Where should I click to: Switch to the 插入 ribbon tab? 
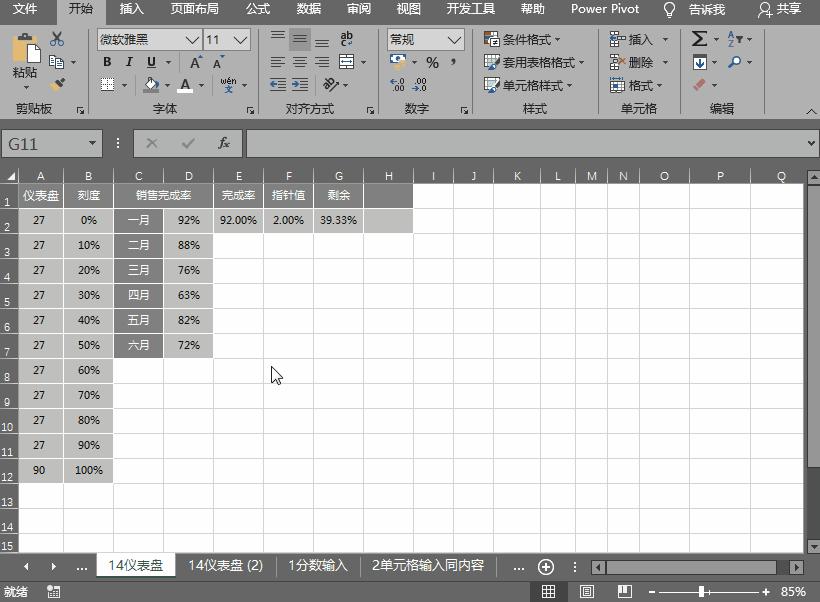click(x=131, y=9)
